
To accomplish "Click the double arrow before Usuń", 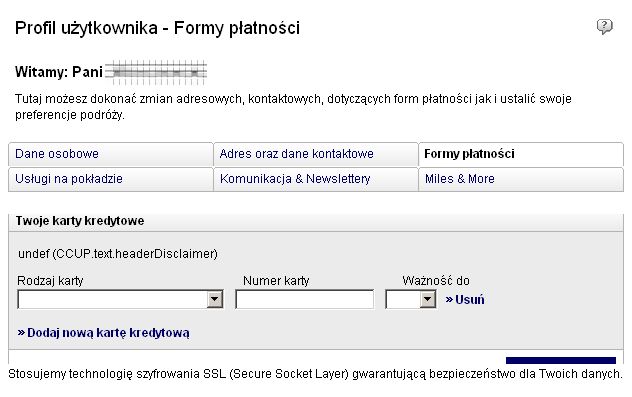I will 449,299.
